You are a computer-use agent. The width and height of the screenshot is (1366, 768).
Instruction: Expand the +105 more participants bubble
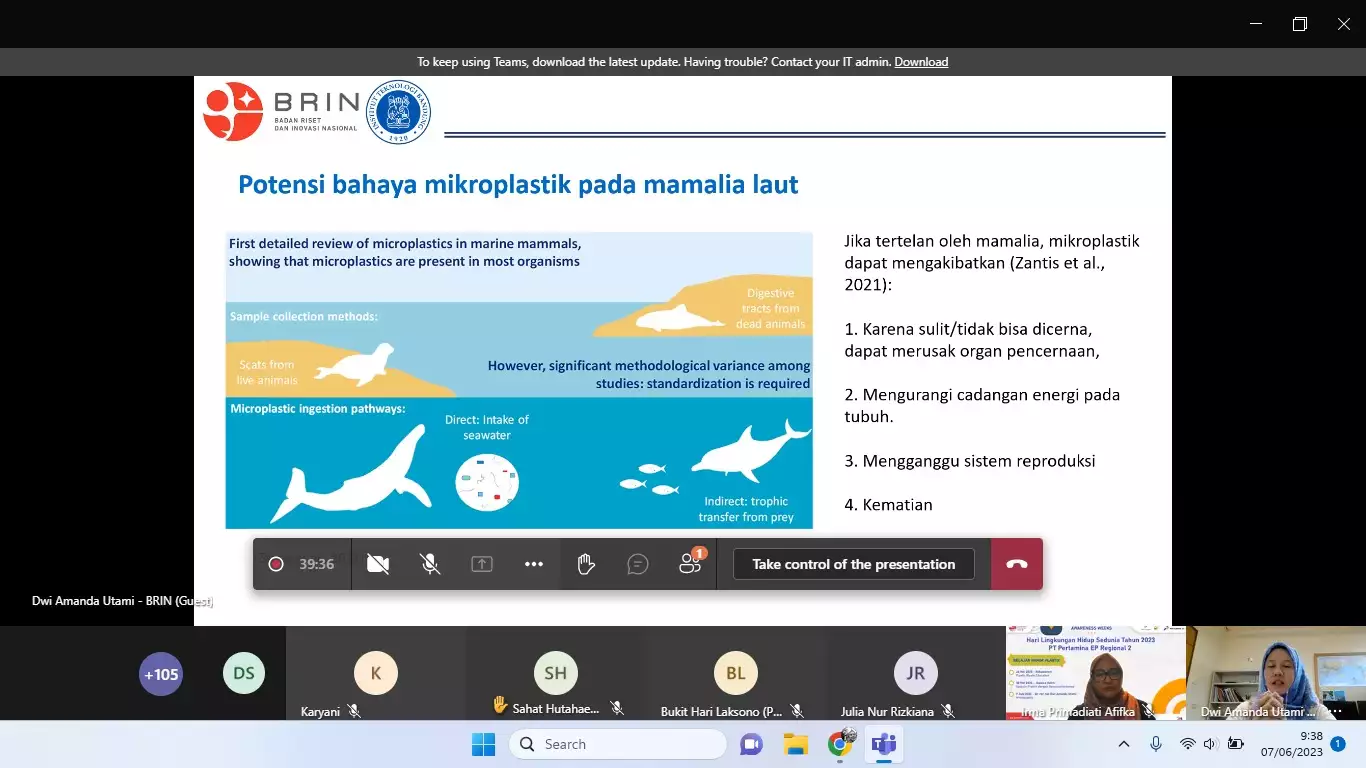pyautogui.click(x=160, y=674)
